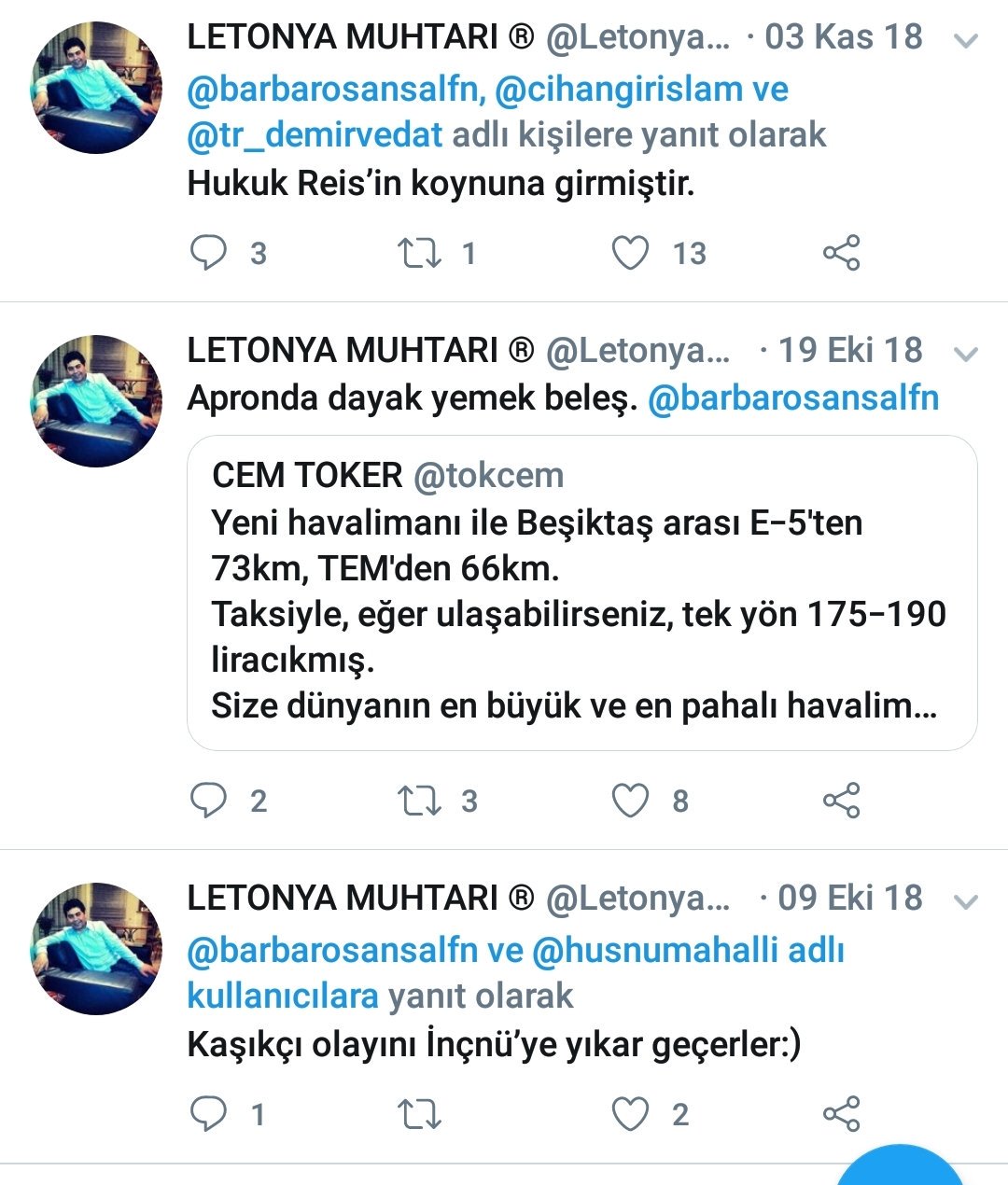Viewport: 1008px width, 1185px height.
Task: Reply to the 'Kaşıkçı olayını' tweet
Action: click(x=208, y=1113)
